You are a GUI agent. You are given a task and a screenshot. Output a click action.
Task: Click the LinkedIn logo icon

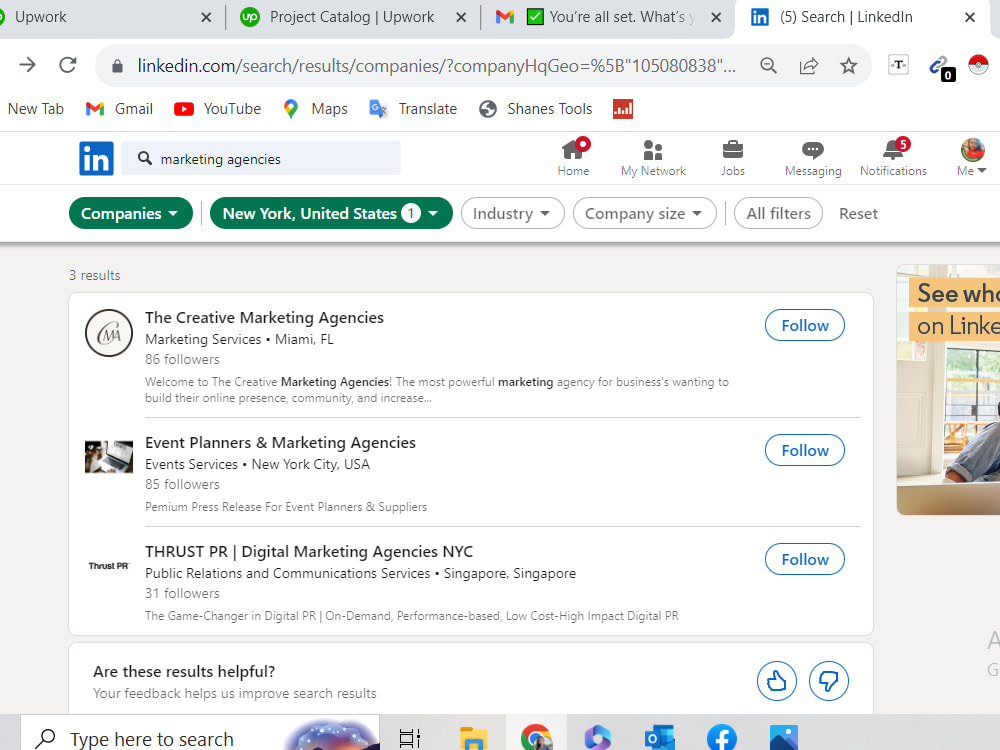tap(96, 158)
